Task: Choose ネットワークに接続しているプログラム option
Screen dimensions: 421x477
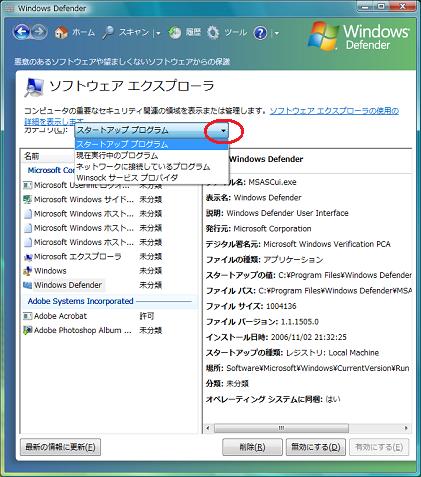Action: [152, 167]
